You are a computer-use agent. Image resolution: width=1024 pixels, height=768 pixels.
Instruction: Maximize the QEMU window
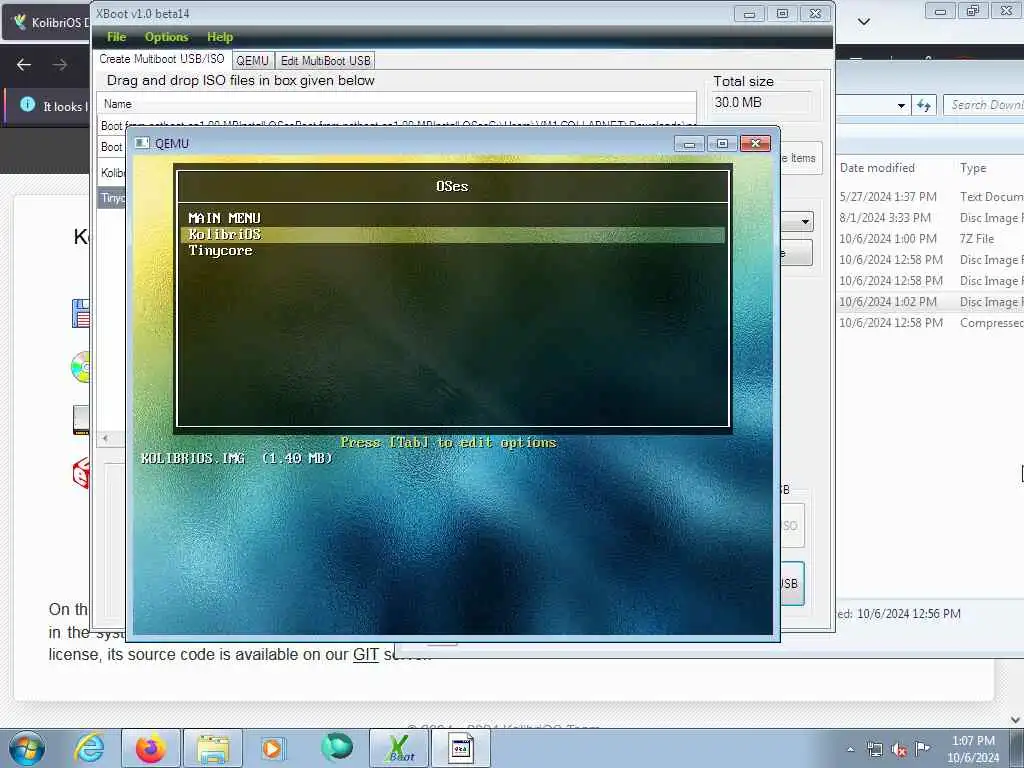click(x=722, y=143)
